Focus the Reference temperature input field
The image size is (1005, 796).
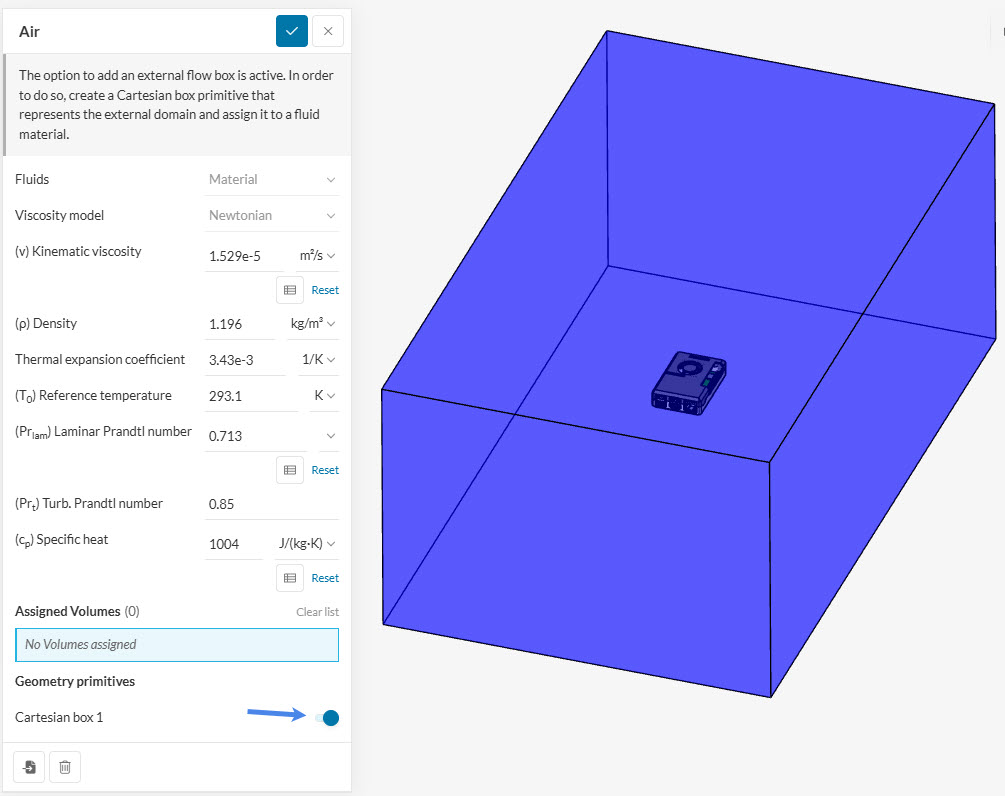[x=250, y=396]
